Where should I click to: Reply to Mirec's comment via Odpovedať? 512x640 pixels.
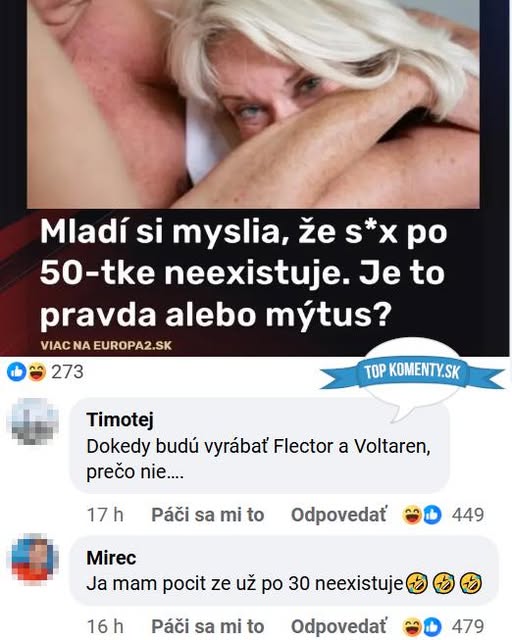[338, 626]
